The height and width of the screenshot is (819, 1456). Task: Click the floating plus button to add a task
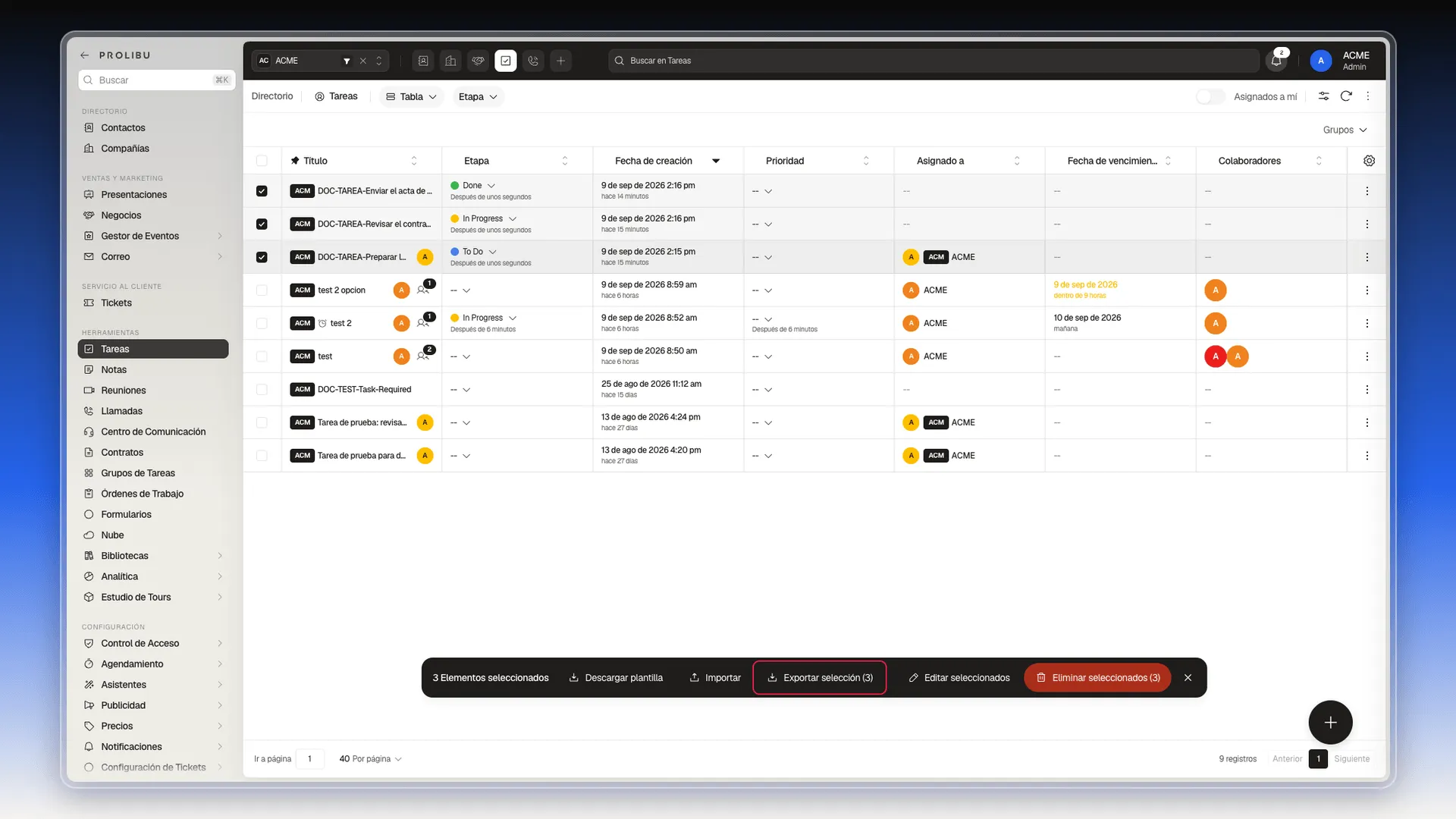point(1330,723)
